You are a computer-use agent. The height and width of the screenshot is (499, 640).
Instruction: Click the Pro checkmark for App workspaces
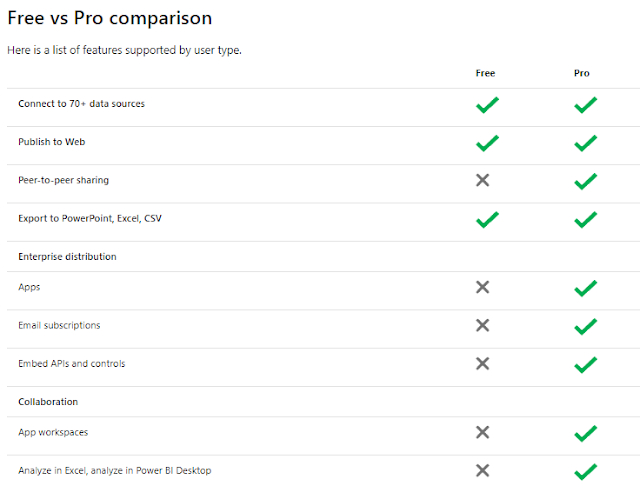[585, 433]
